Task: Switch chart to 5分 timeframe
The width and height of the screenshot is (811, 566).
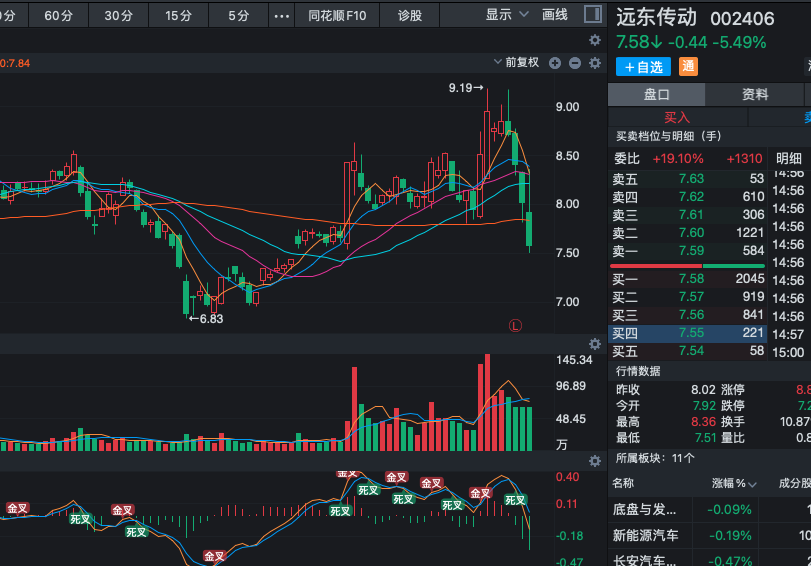Action: [238, 16]
